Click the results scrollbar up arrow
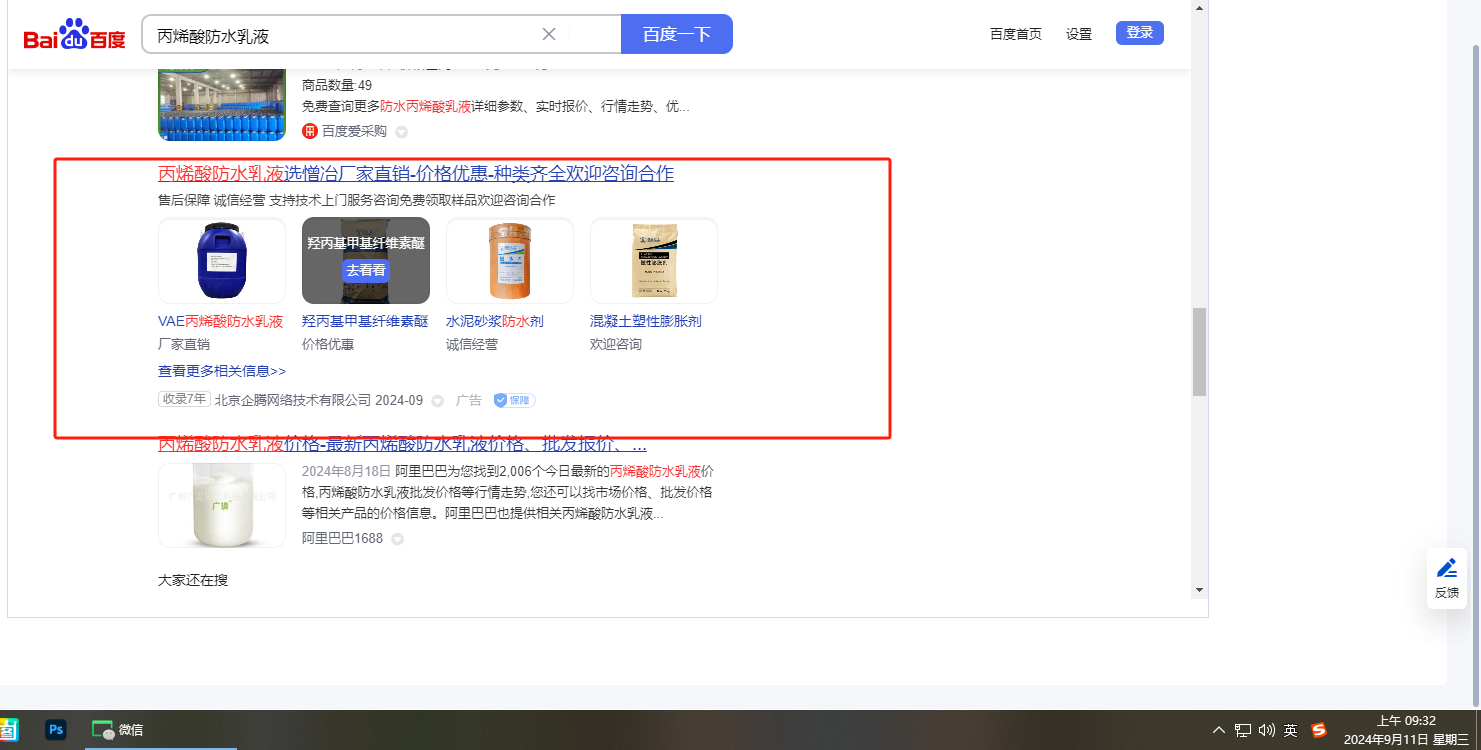Screen dimensions: 1481x750 (x=1200, y=8)
